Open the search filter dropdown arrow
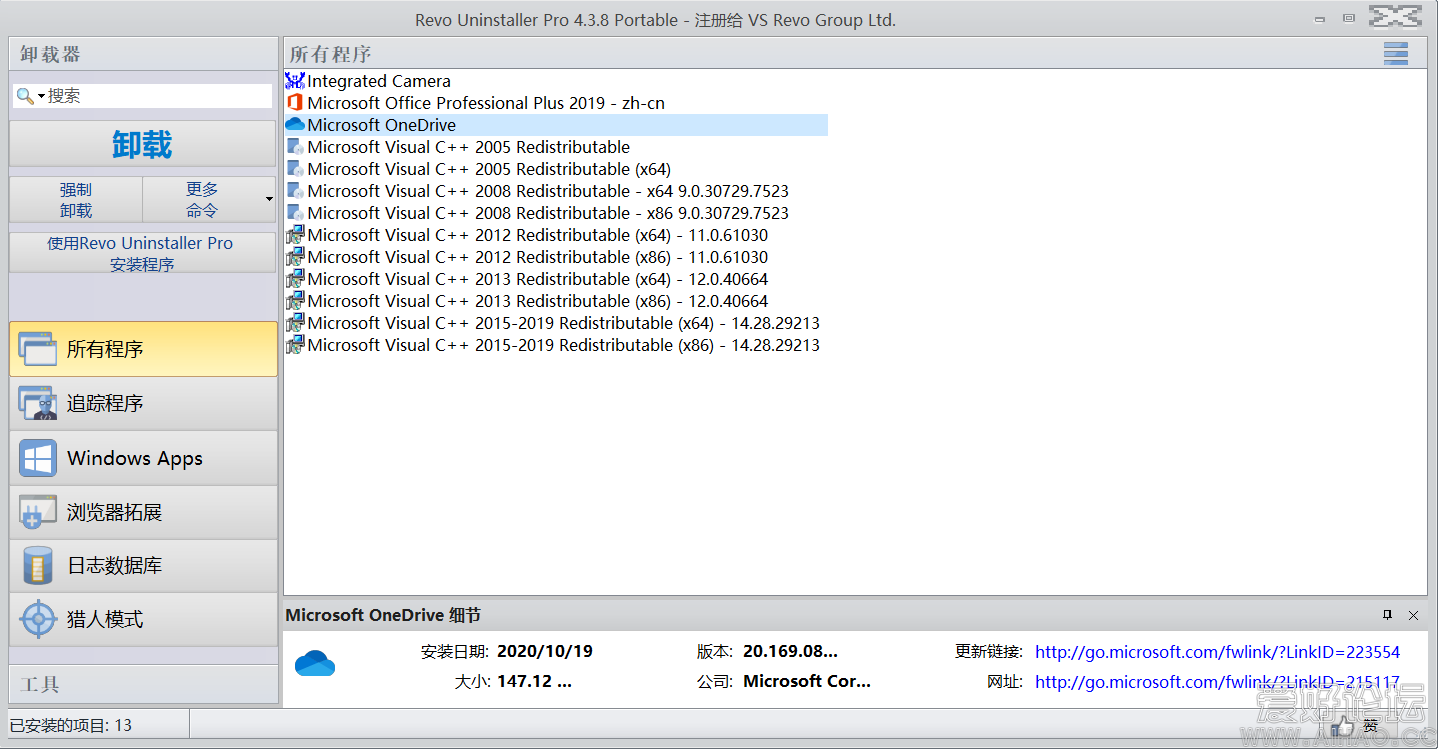The height and width of the screenshot is (750, 1438). click(42, 96)
